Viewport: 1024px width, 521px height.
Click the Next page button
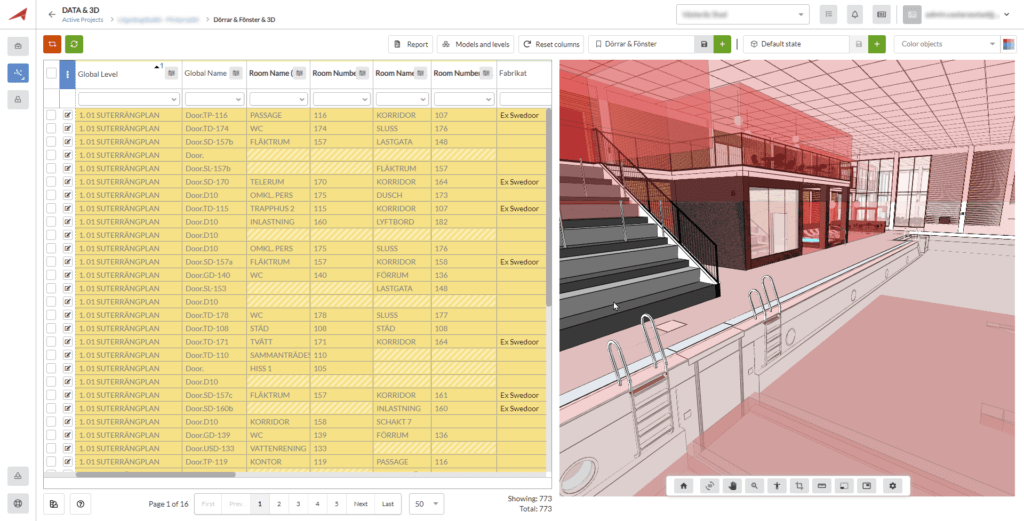point(360,504)
